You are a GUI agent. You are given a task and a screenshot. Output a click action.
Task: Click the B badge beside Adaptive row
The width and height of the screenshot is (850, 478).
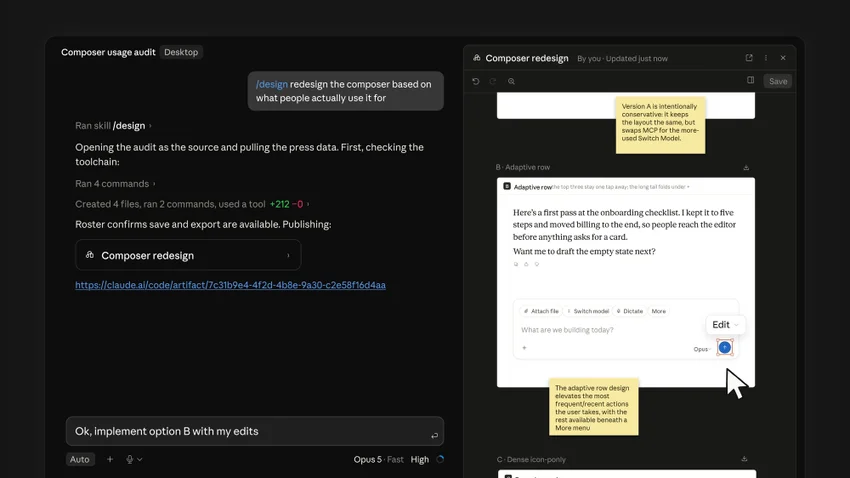point(507,186)
